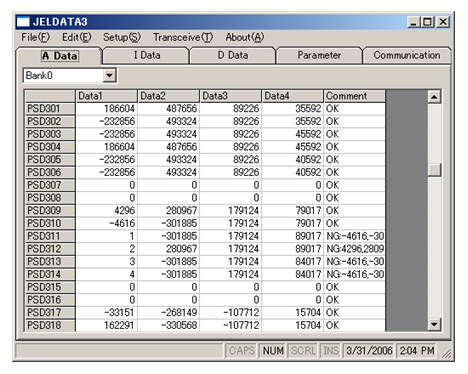
Task: Click the Data3 column header
Action: [231, 96]
